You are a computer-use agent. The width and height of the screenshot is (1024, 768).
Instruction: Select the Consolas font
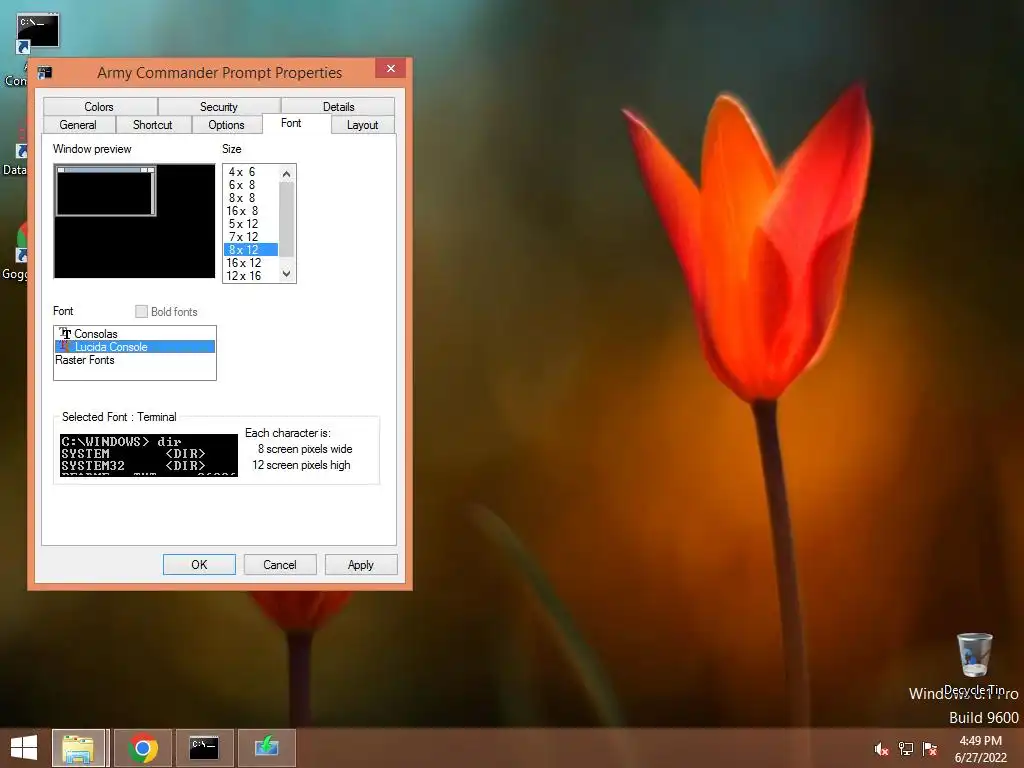pyautogui.click(x=135, y=334)
